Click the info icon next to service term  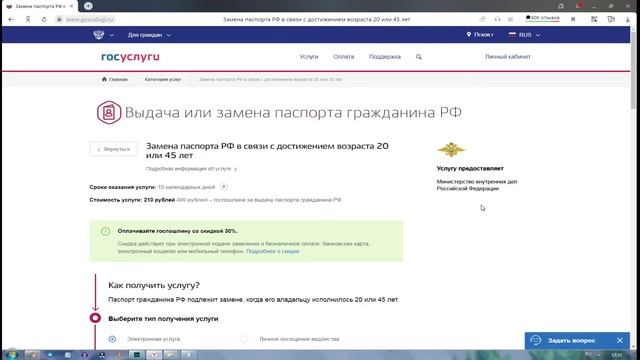click(224, 187)
